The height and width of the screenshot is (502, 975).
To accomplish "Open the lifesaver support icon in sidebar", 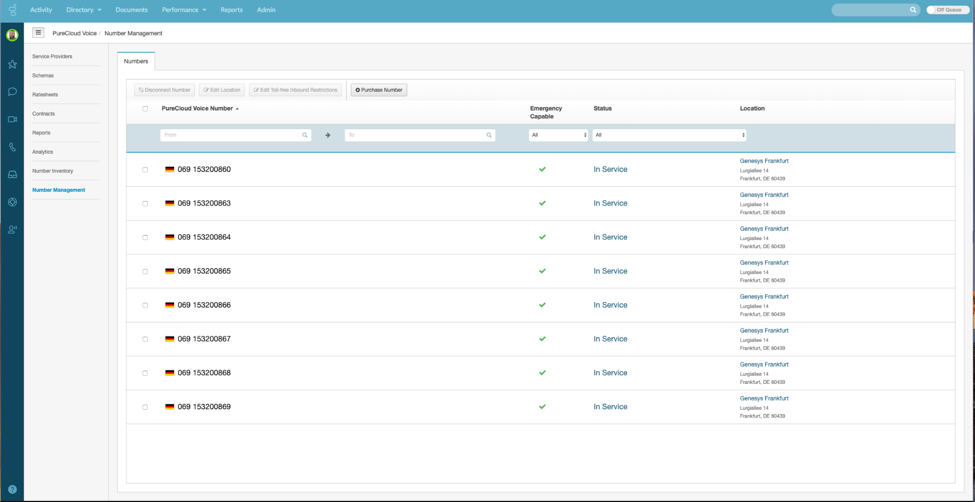I will pyautogui.click(x=12, y=202).
